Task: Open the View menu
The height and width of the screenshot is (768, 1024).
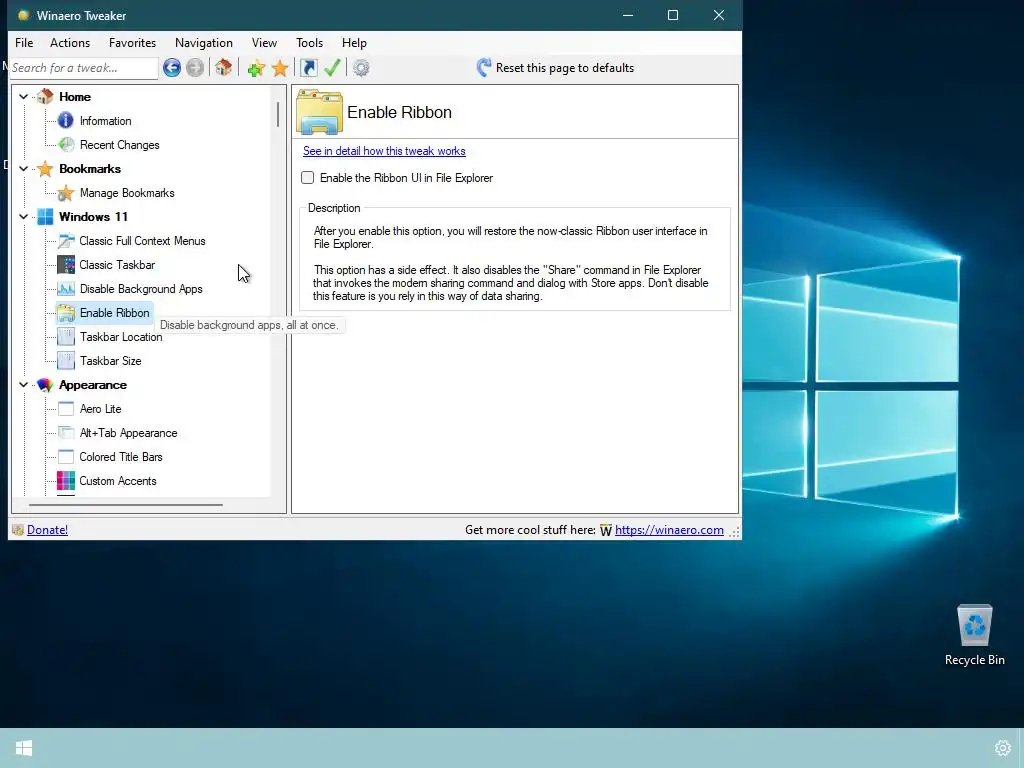Action: (264, 42)
